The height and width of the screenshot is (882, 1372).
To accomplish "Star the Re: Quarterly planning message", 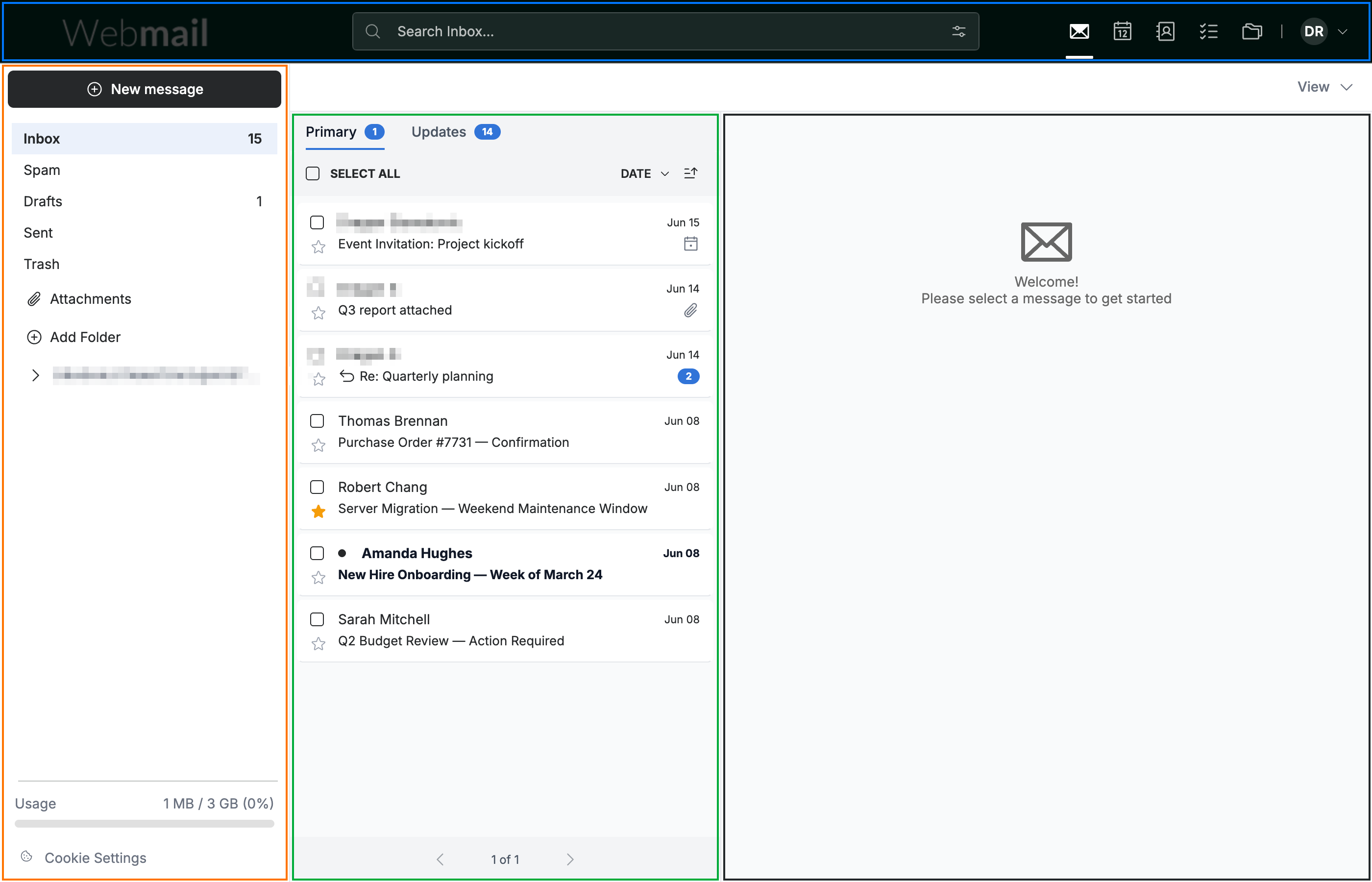I will click(318, 379).
